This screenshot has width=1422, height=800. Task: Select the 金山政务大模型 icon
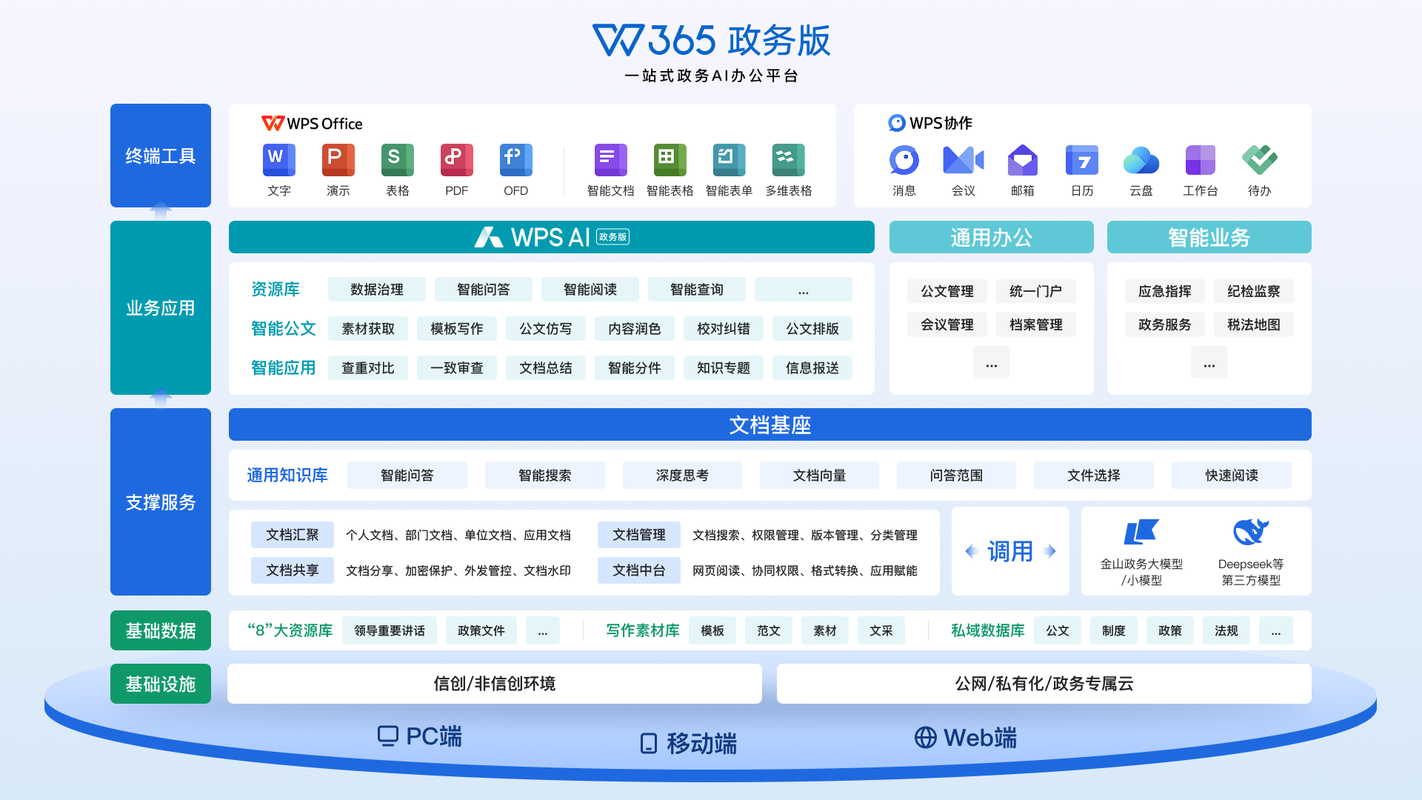[x=1141, y=532]
